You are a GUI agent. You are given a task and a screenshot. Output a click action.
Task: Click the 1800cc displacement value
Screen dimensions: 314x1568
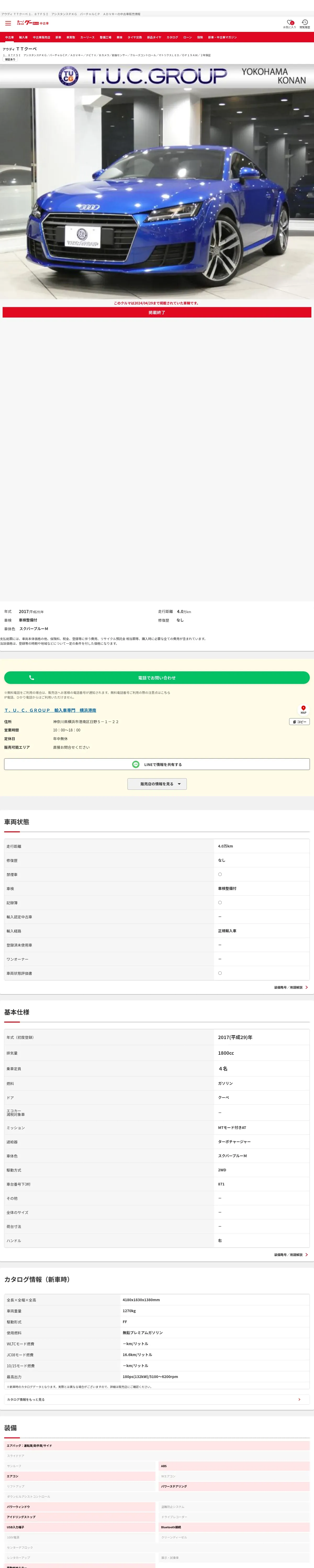(x=226, y=1053)
